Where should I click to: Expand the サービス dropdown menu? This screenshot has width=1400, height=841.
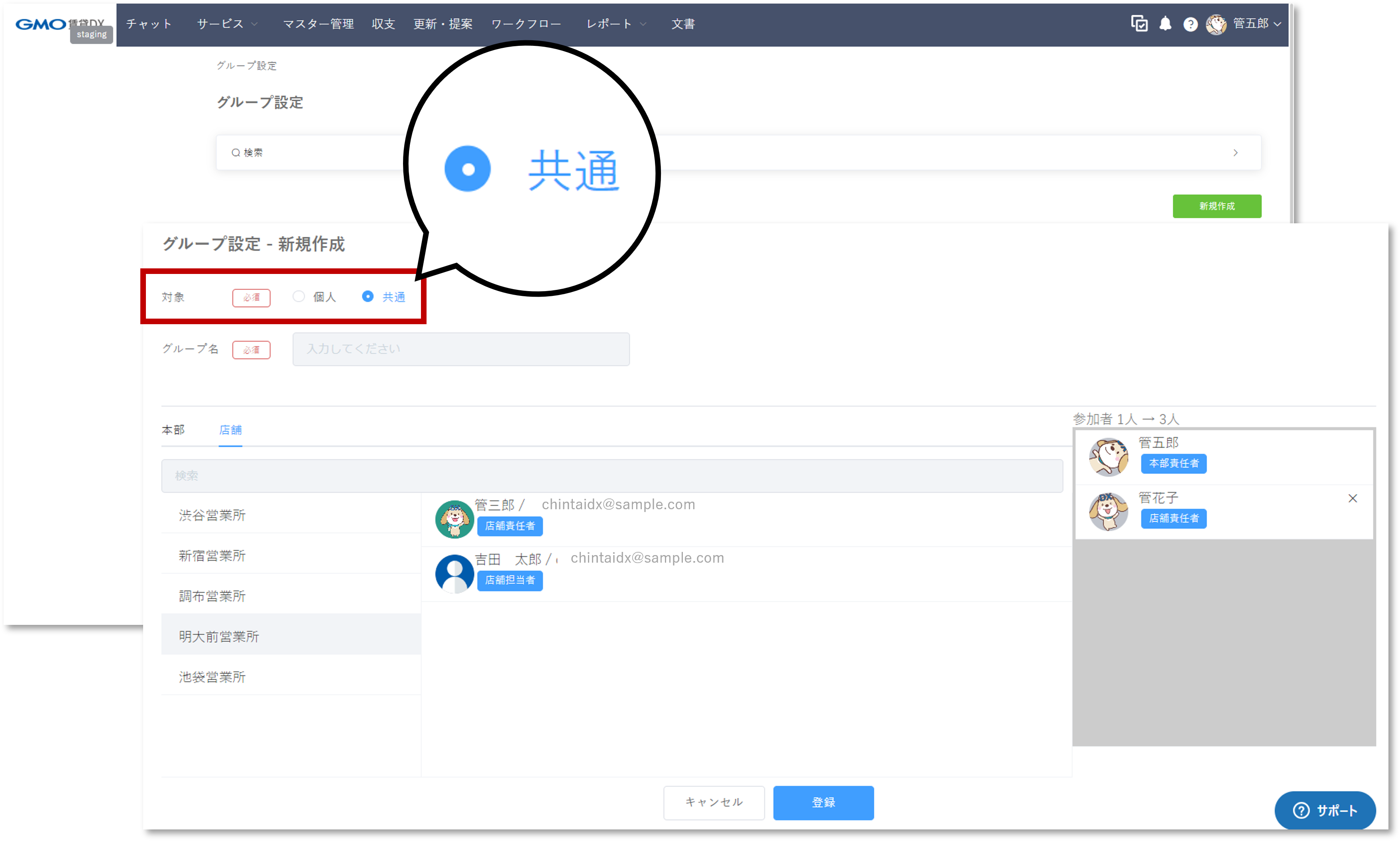pyautogui.click(x=225, y=24)
